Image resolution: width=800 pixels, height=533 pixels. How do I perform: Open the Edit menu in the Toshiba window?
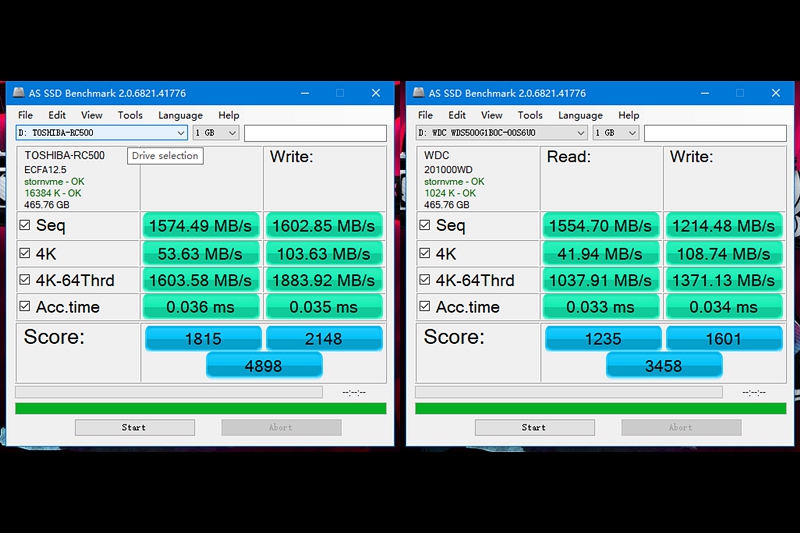[x=57, y=115]
